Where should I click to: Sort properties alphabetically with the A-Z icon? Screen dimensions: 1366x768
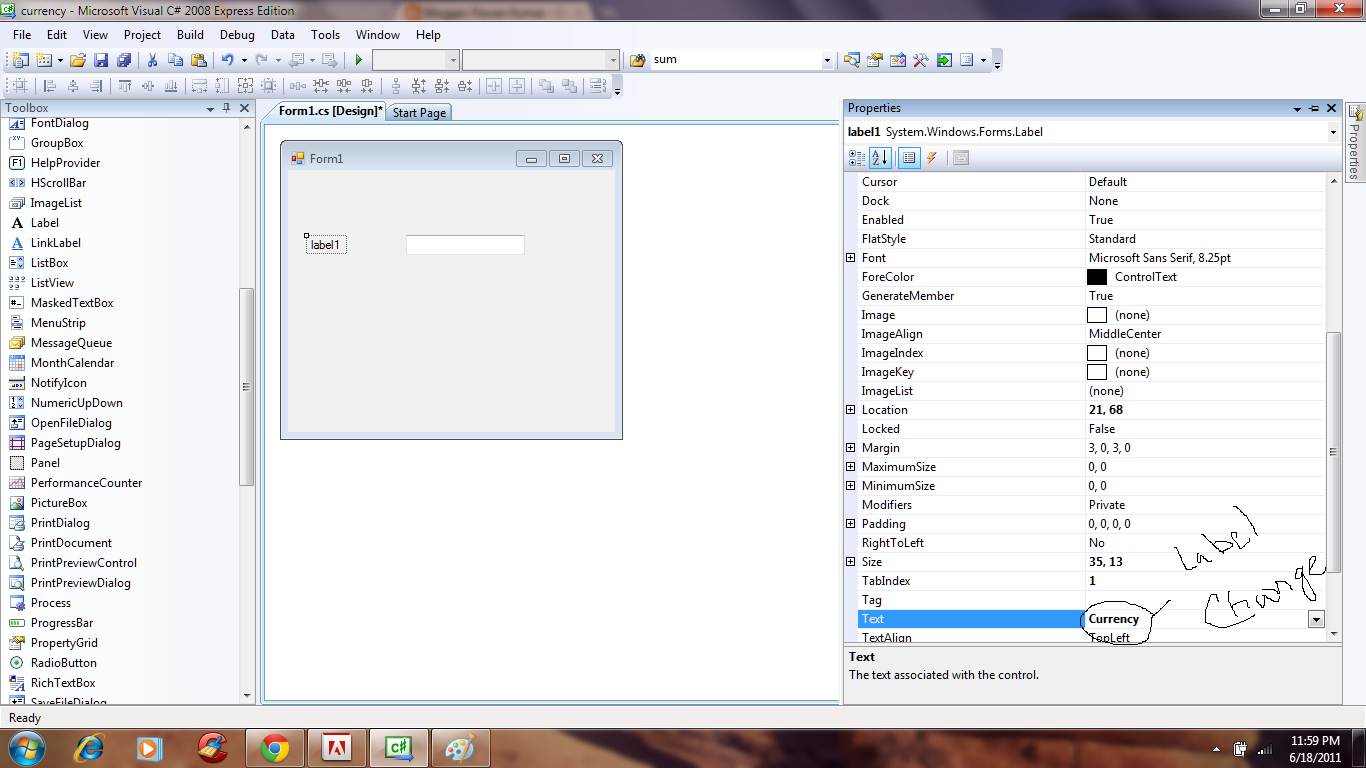coord(880,158)
